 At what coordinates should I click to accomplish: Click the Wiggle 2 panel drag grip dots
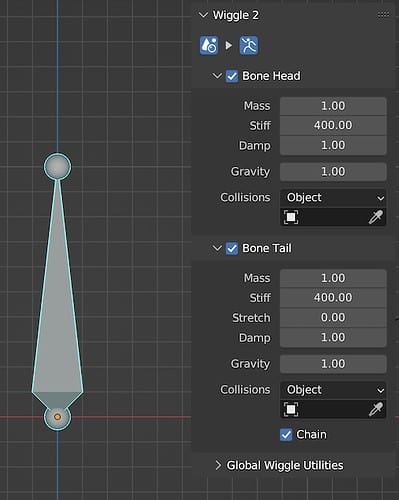[x=383, y=15]
